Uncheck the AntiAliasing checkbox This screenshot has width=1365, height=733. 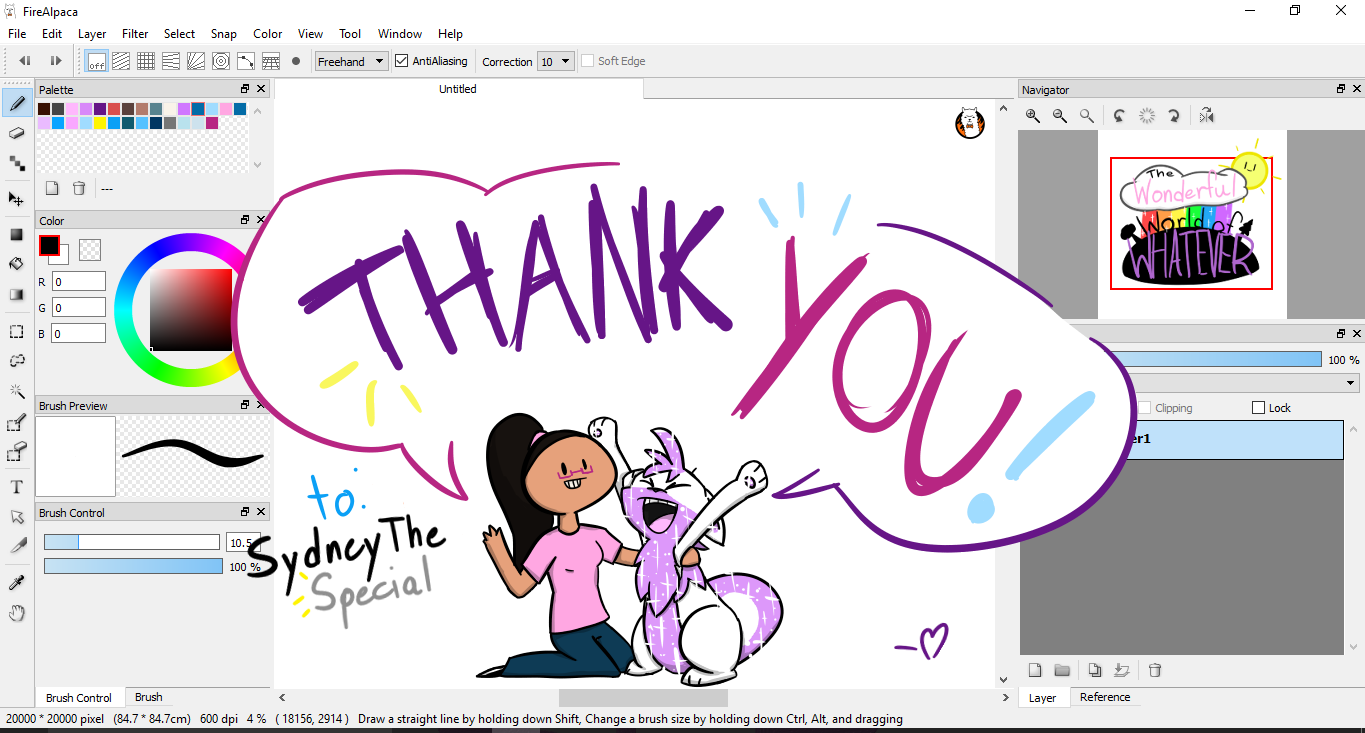point(402,61)
